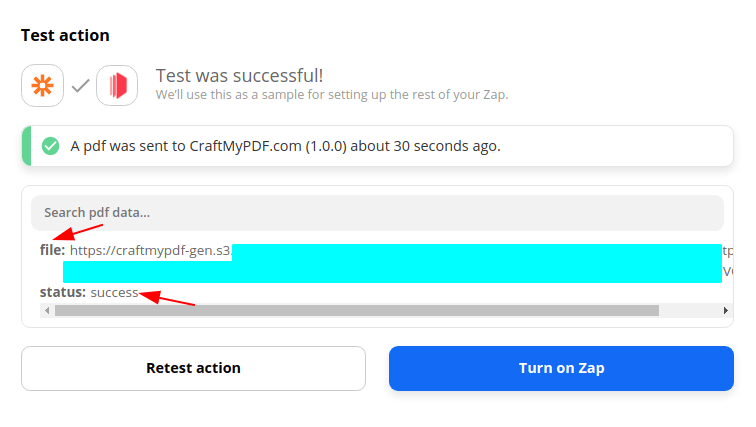Click the Test was successful! heading
Screen dimensions: 756x427
click(239, 76)
